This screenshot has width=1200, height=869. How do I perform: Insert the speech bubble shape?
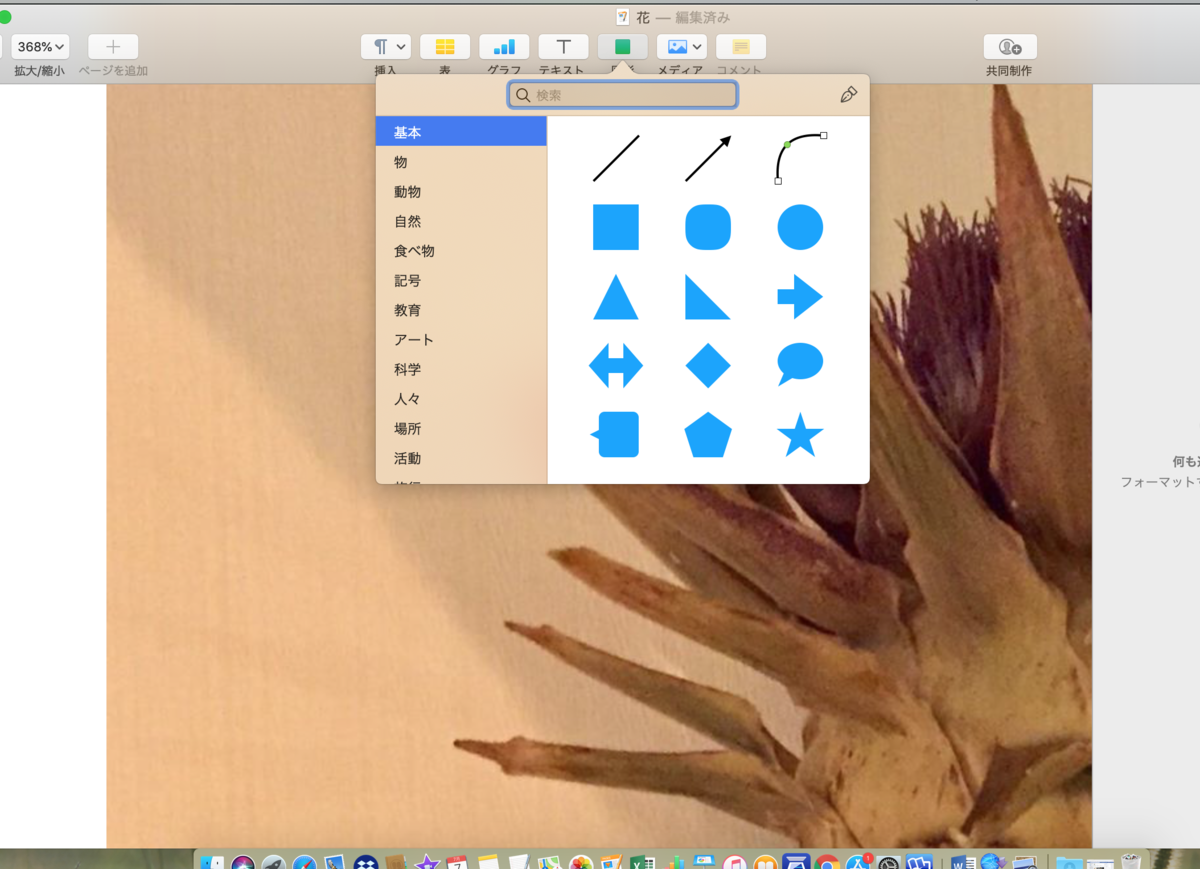[800, 365]
